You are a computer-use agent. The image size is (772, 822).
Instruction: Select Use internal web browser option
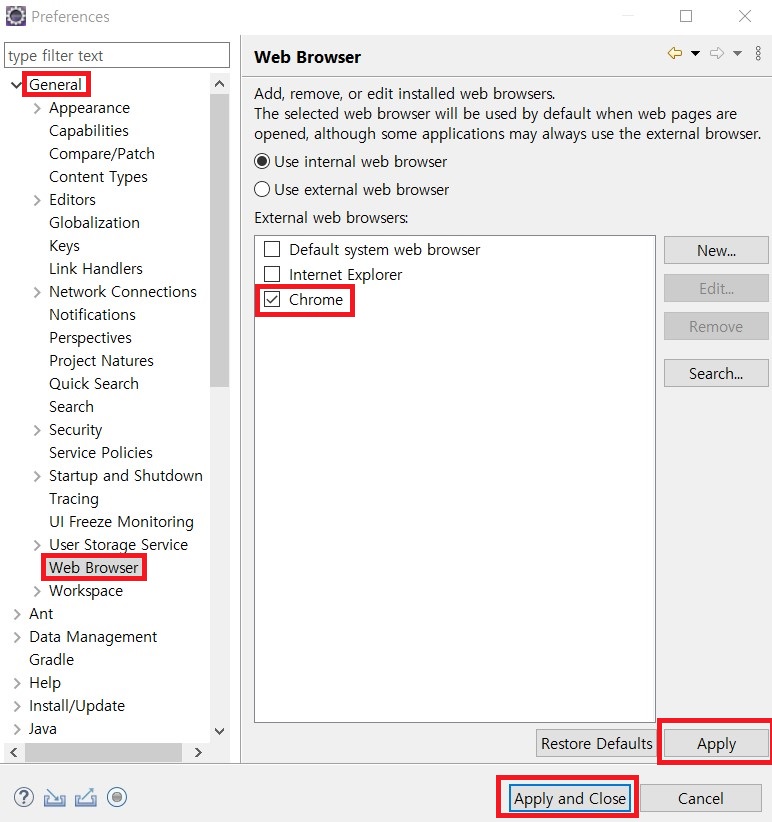click(350, 161)
